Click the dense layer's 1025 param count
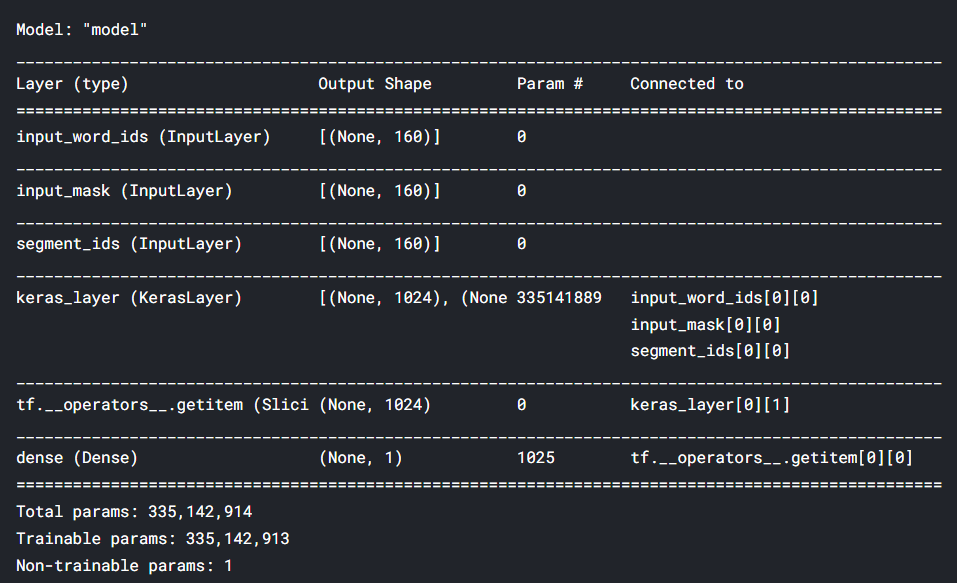Image resolution: width=957 pixels, height=583 pixels. 536,458
